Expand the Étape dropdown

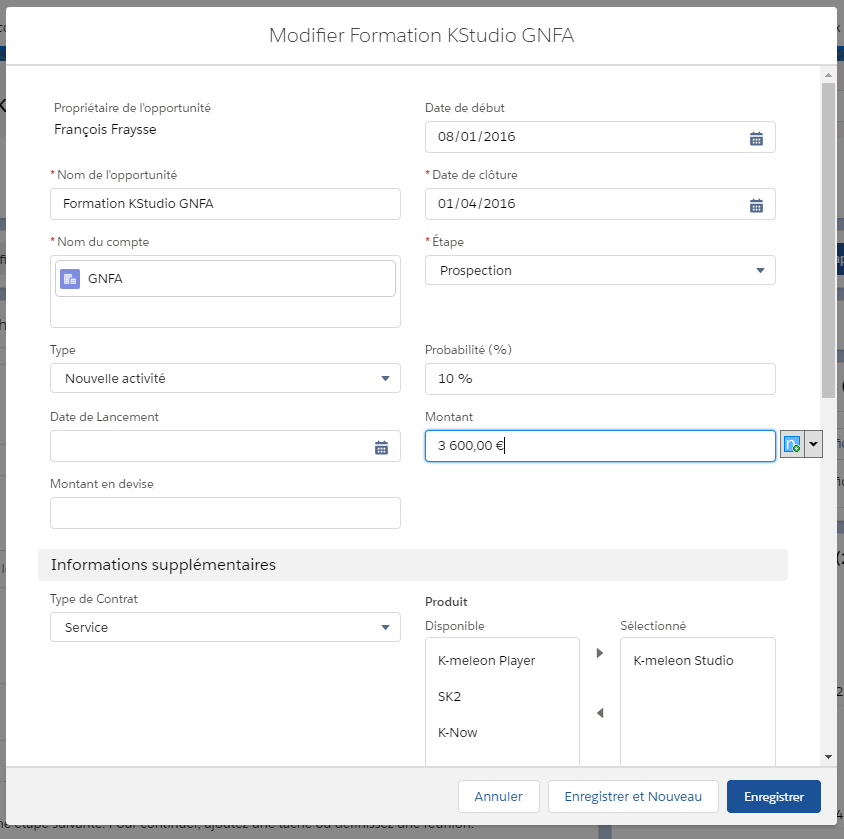tap(759, 270)
